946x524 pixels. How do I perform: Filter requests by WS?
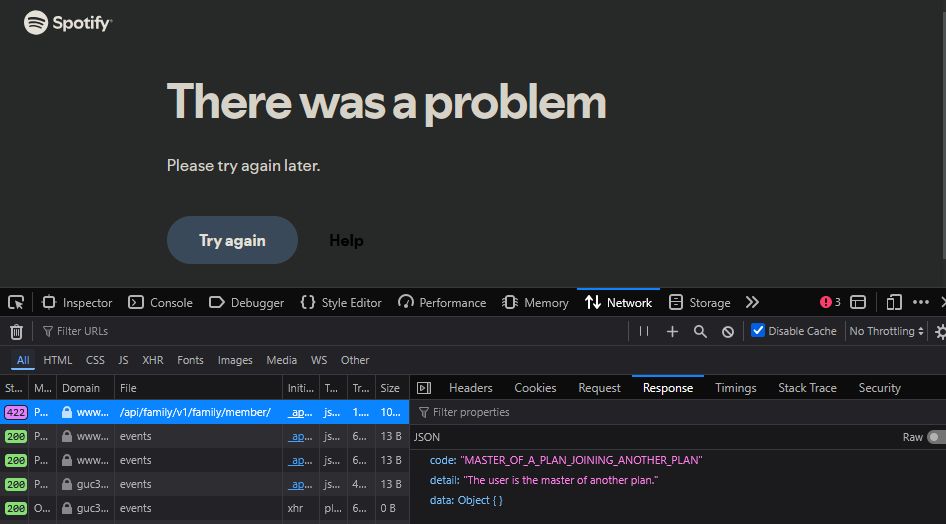tap(319, 360)
